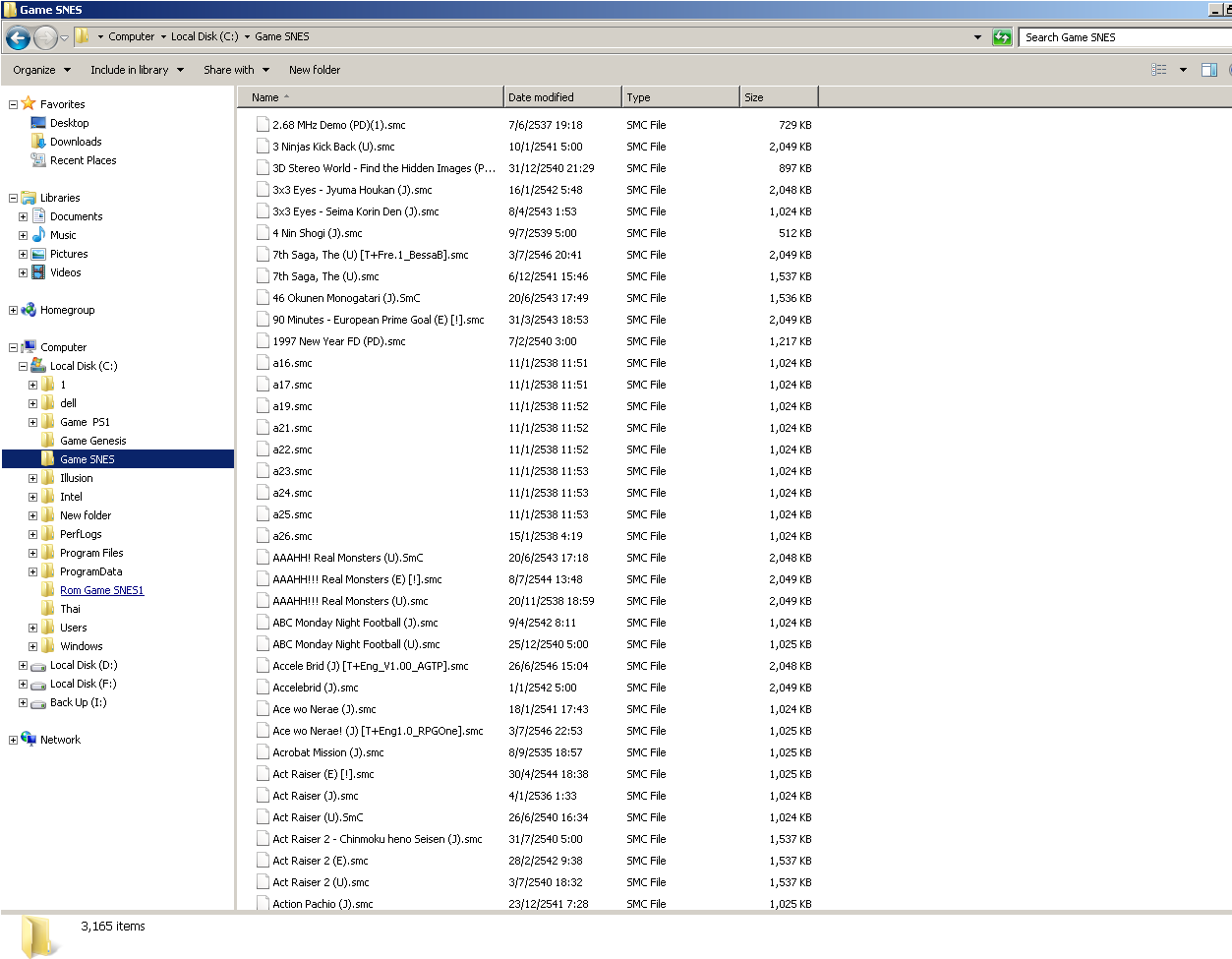Open Desktop in Favorites
Image resolution: width=1232 pixels, height=959 pixels.
[69, 123]
